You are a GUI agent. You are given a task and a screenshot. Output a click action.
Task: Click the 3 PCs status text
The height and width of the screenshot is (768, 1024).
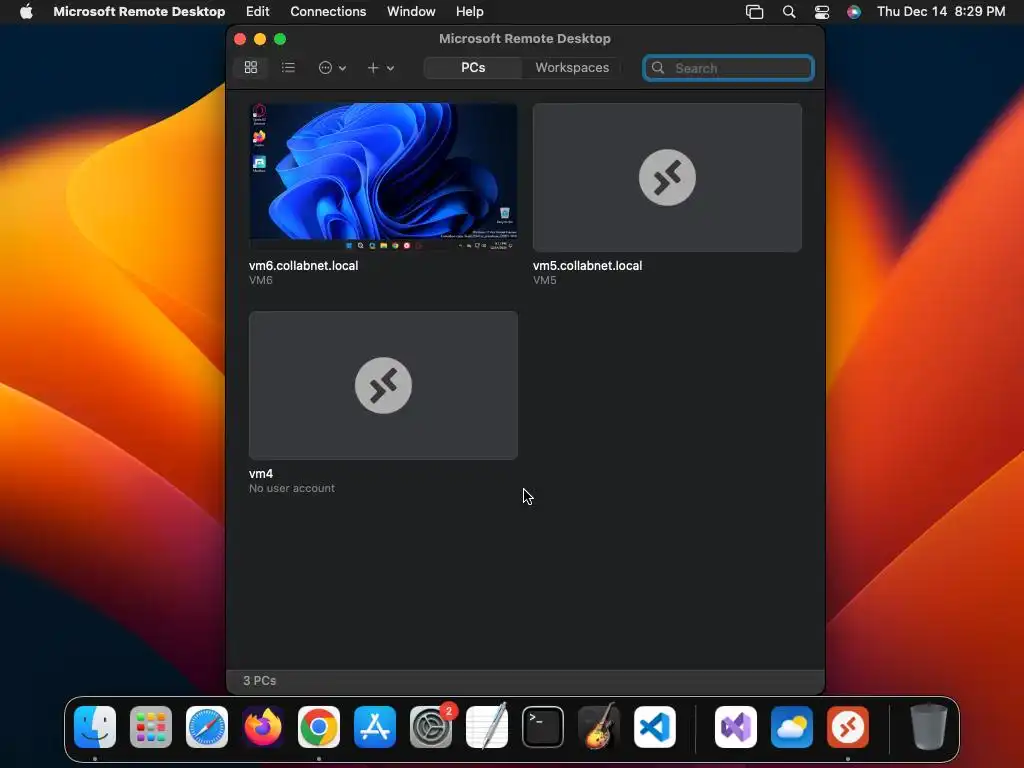point(259,680)
